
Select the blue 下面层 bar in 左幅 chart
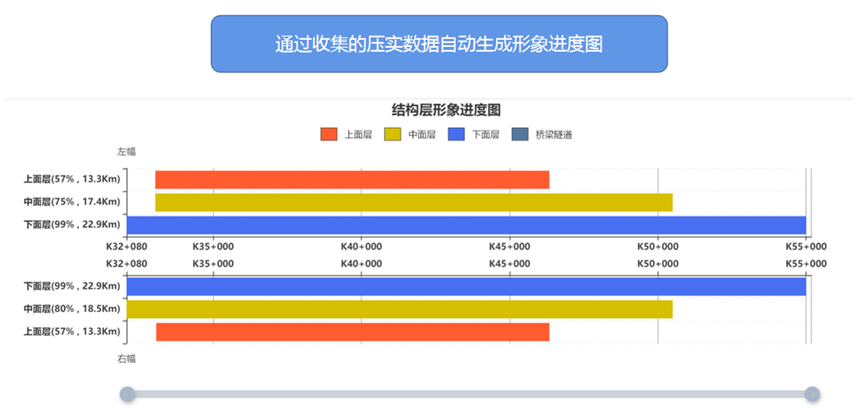pyautogui.click(x=466, y=225)
